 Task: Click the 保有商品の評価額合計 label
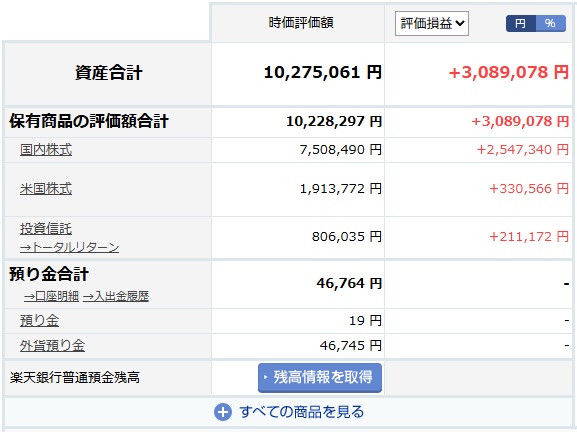pyautogui.click(x=89, y=121)
